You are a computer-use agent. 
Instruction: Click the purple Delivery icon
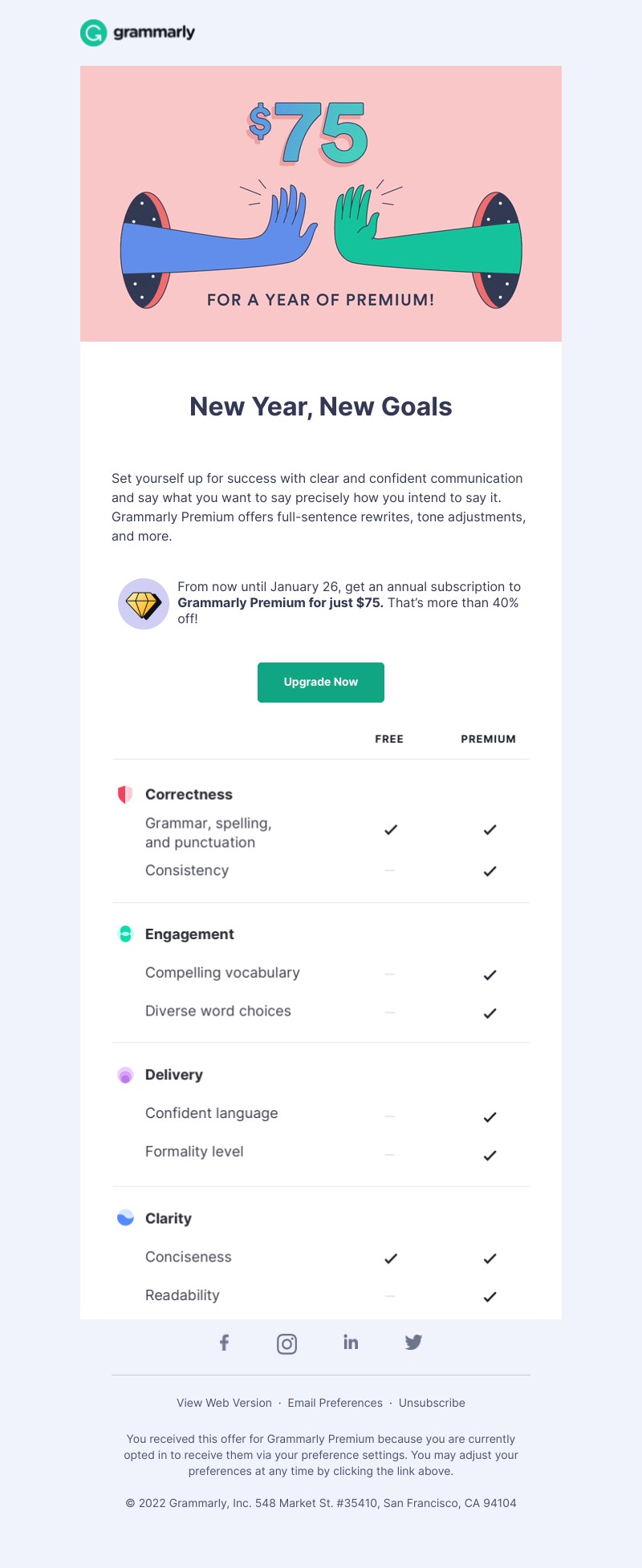[x=125, y=1075]
